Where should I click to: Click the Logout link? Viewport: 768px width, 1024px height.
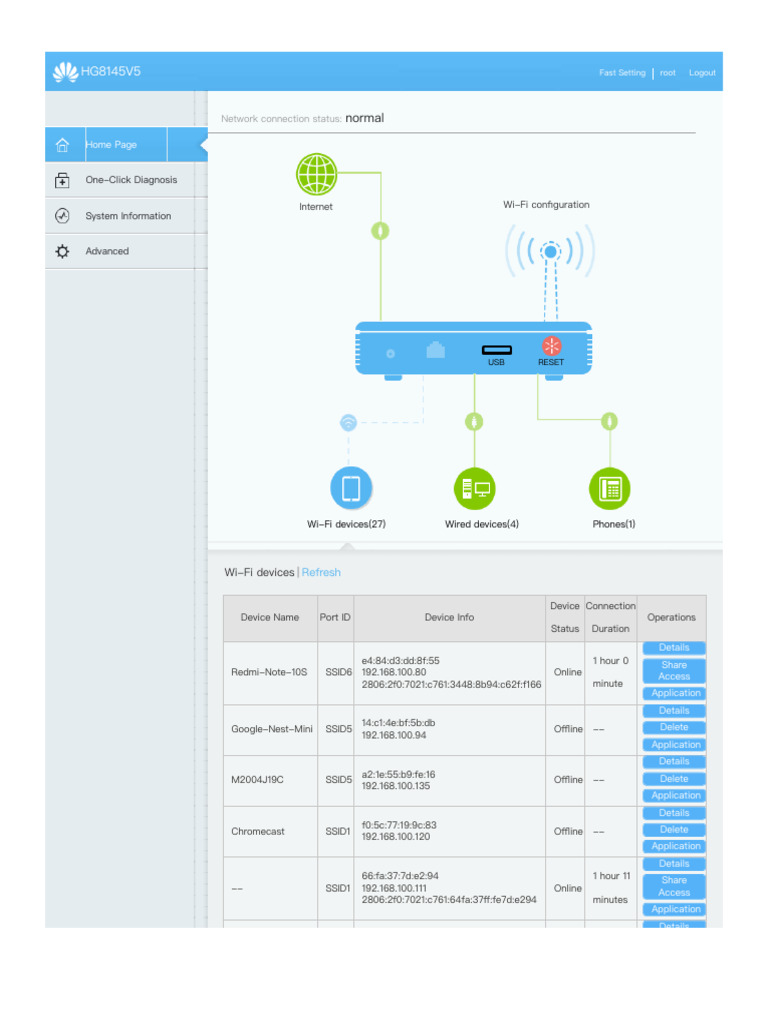702,72
